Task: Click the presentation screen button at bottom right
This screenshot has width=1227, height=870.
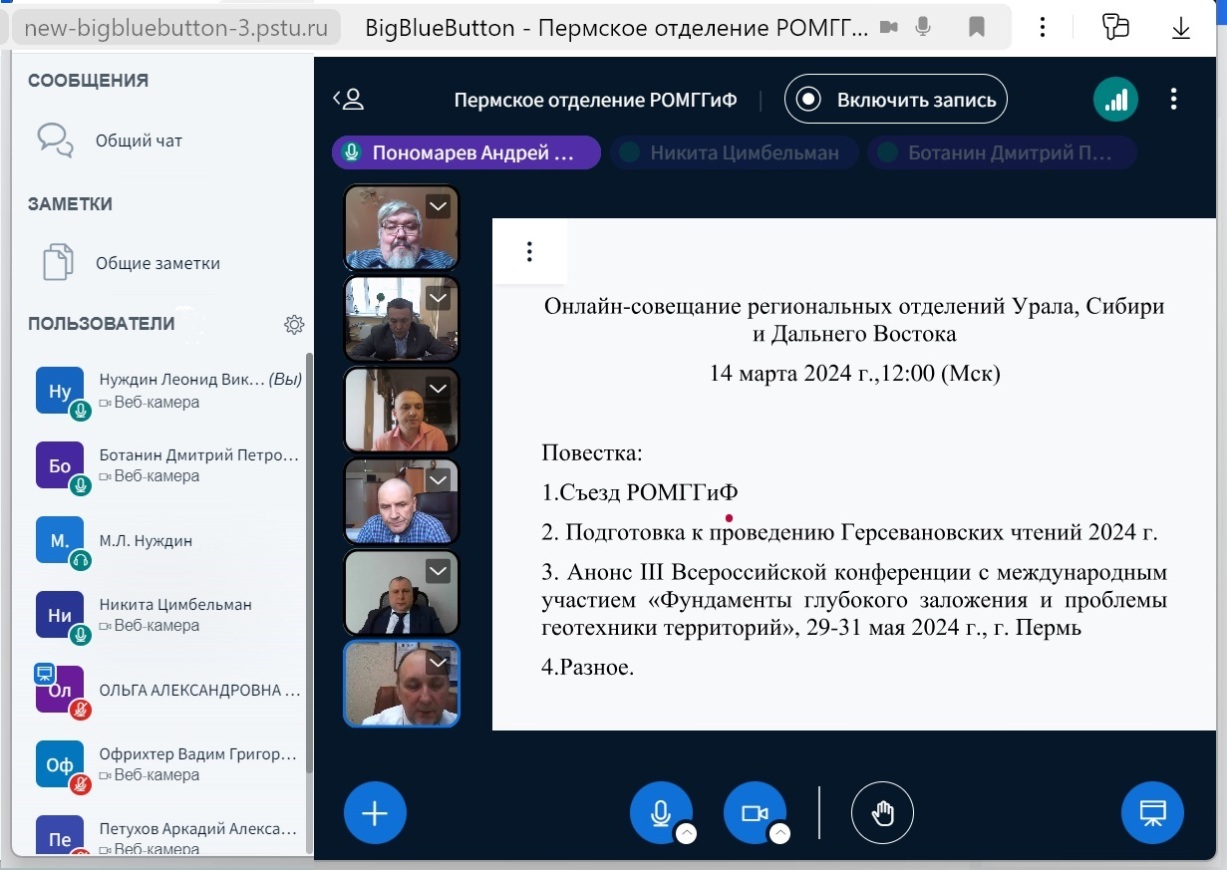Action: pyautogui.click(x=1152, y=813)
